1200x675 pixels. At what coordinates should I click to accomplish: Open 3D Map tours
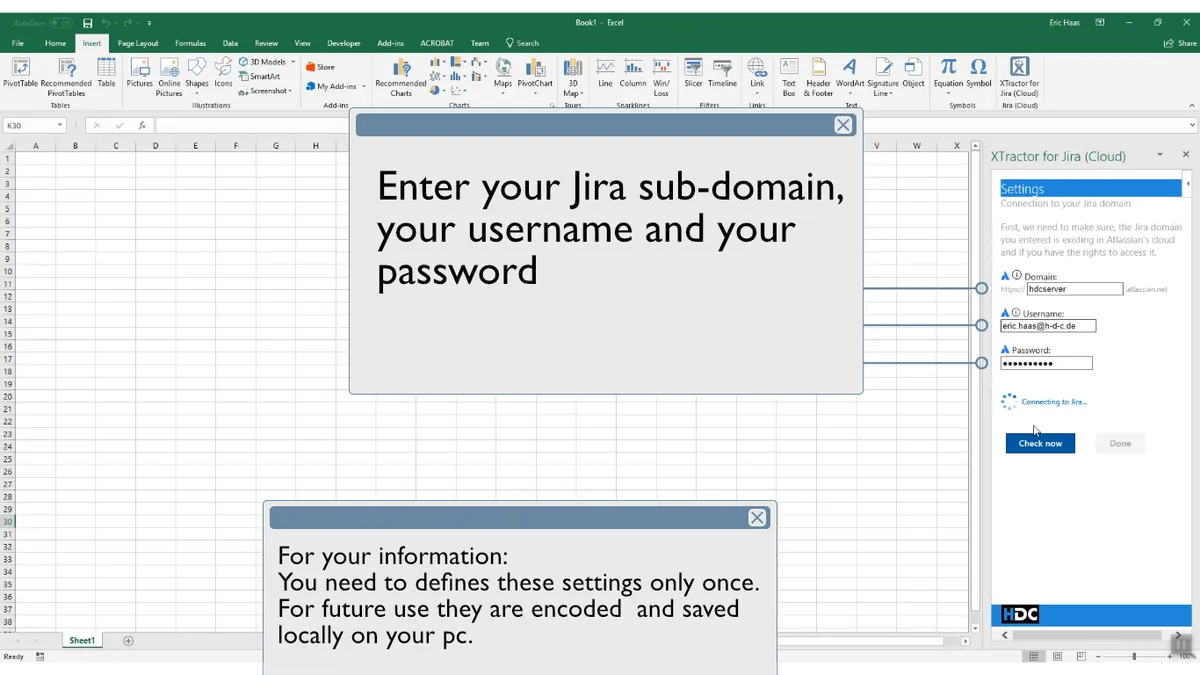(x=573, y=76)
